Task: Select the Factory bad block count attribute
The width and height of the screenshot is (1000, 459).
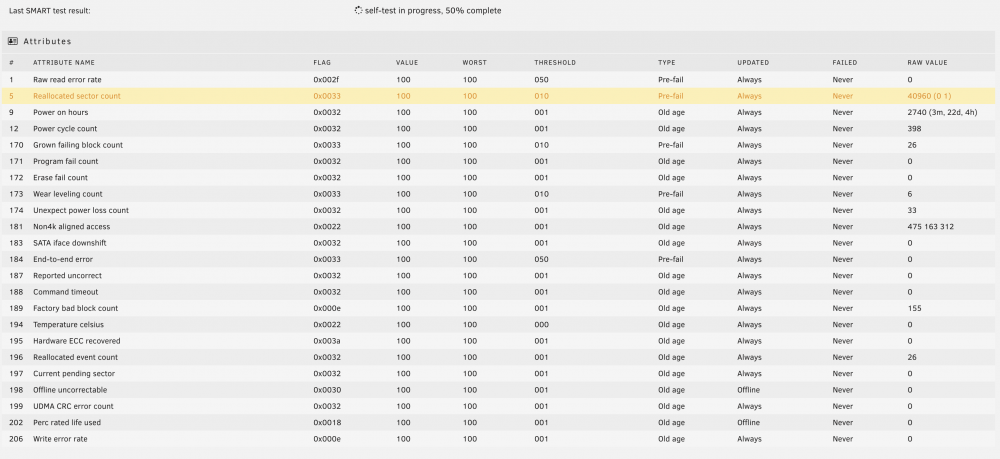Action: click(75, 309)
